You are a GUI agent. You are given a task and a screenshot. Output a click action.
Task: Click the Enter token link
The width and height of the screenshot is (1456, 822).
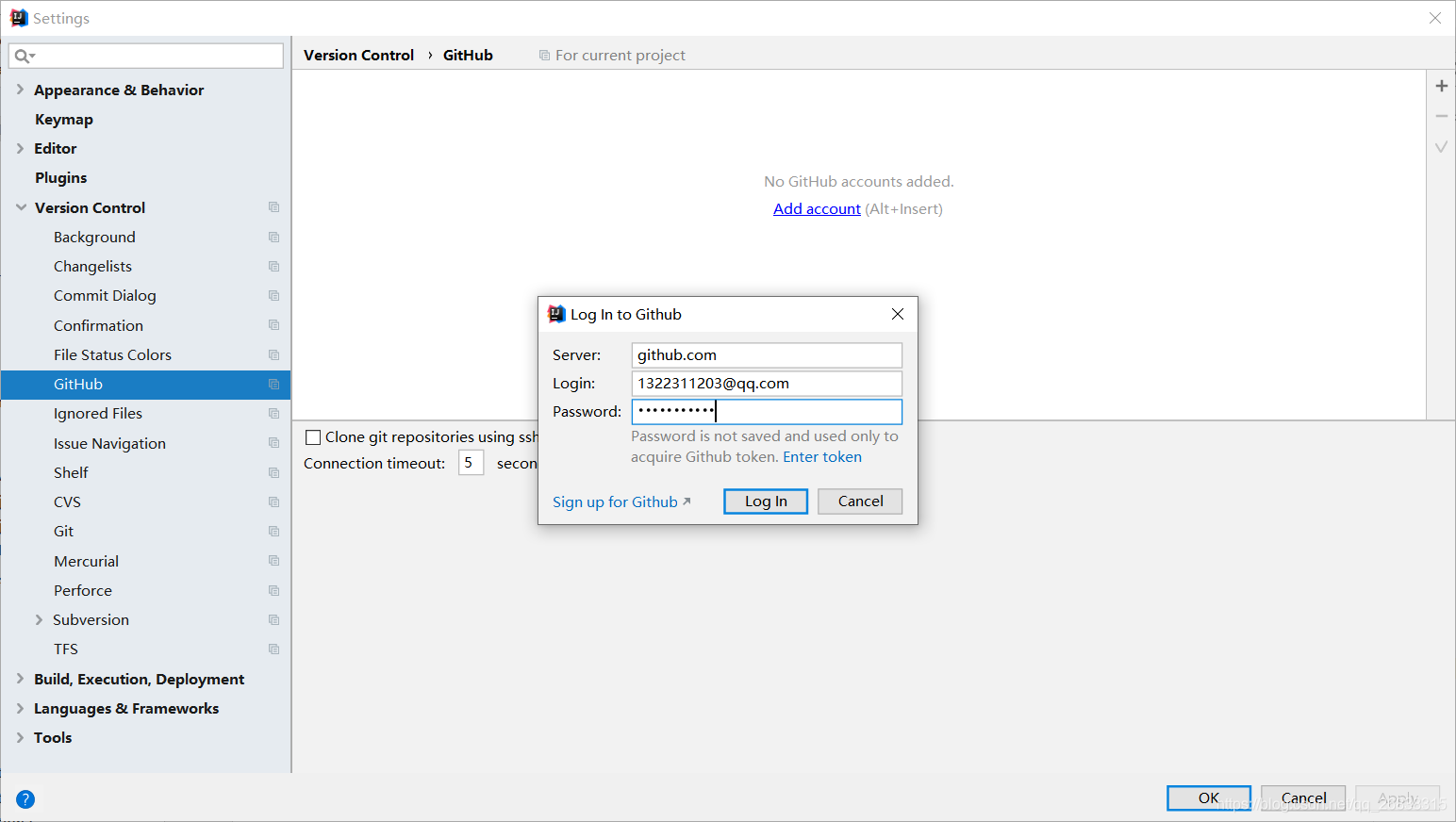pos(822,457)
